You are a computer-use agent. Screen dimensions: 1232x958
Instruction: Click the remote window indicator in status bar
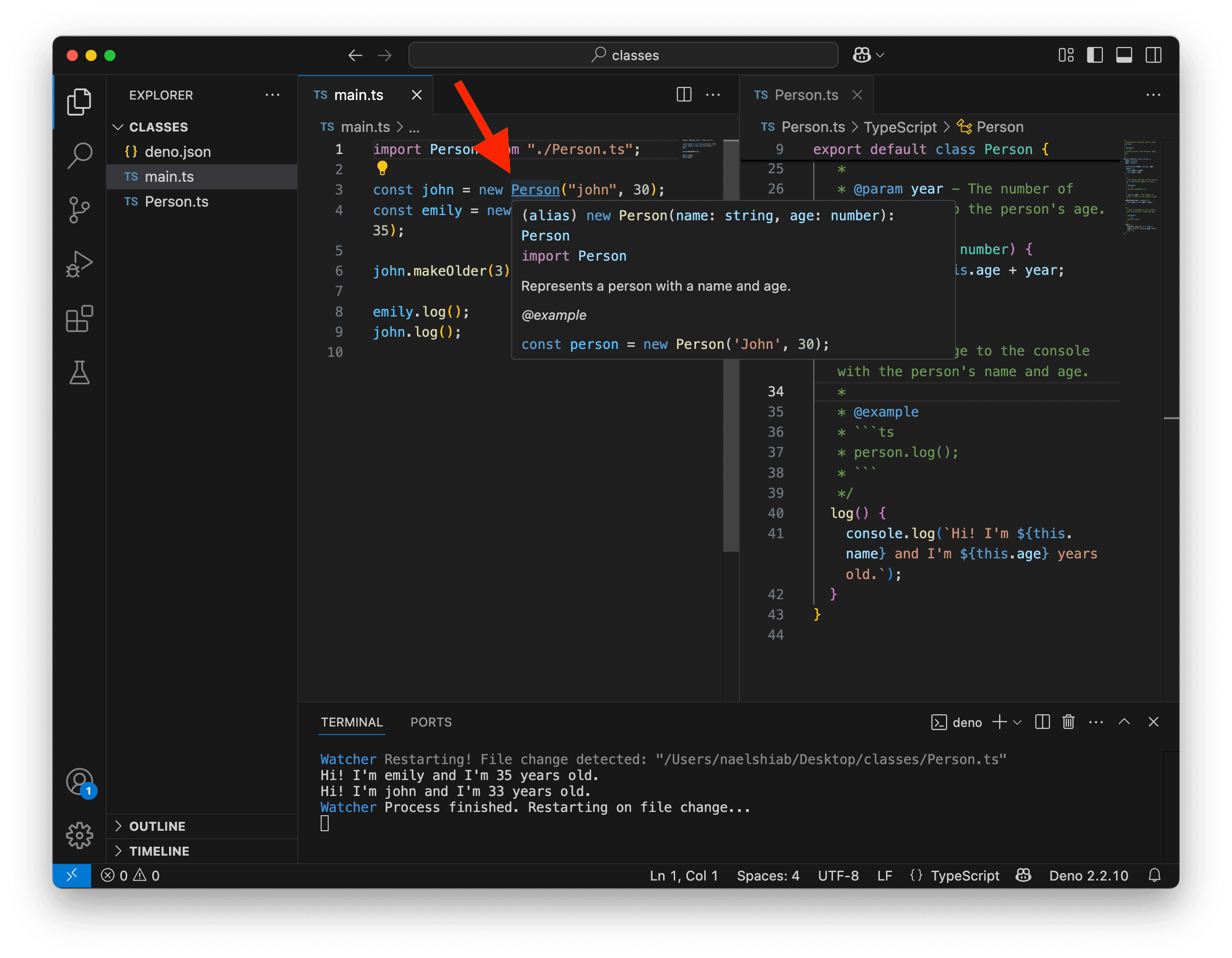point(72,875)
